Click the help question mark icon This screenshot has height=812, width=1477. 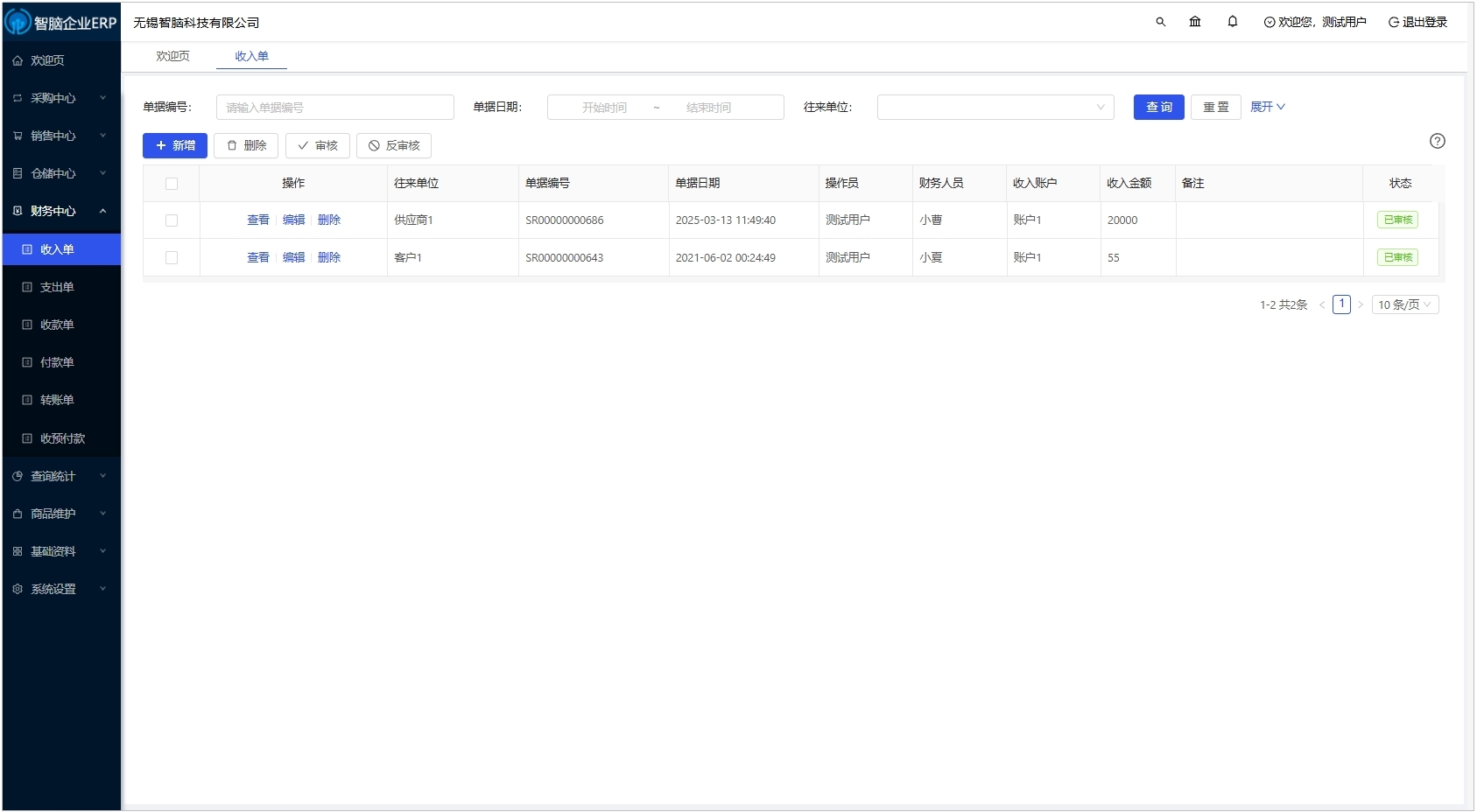pyautogui.click(x=1437, y=141)
